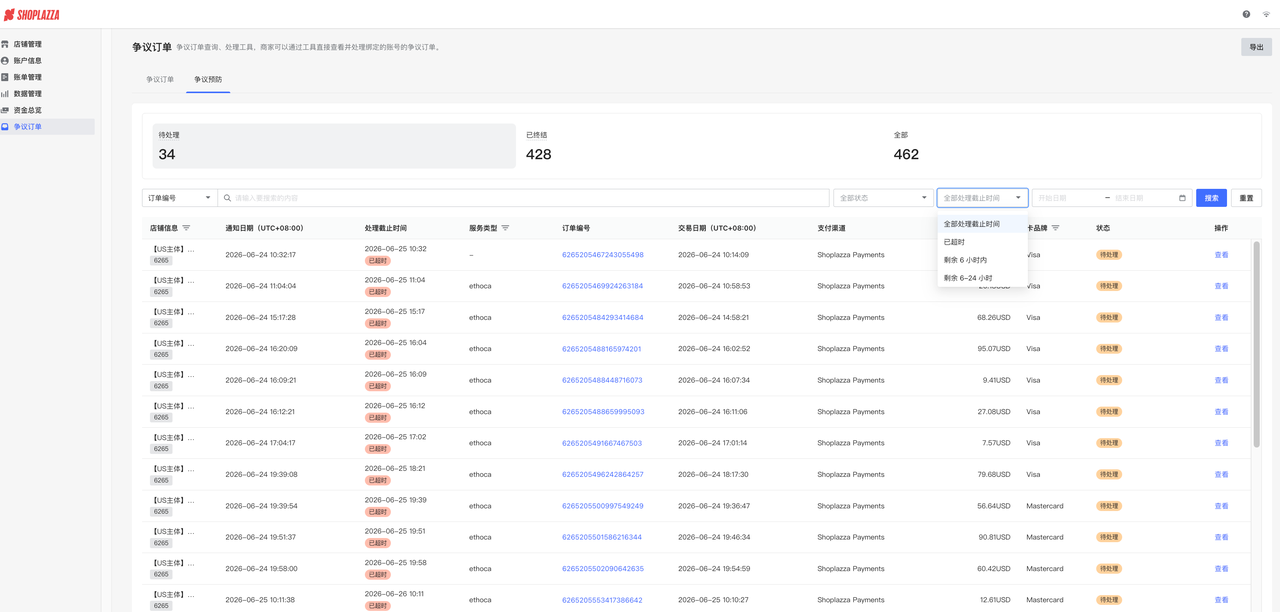This screenshot has width=1280, height=612.
Task: Click the 重置 reset button
Action: click(x=1246, y=198)
